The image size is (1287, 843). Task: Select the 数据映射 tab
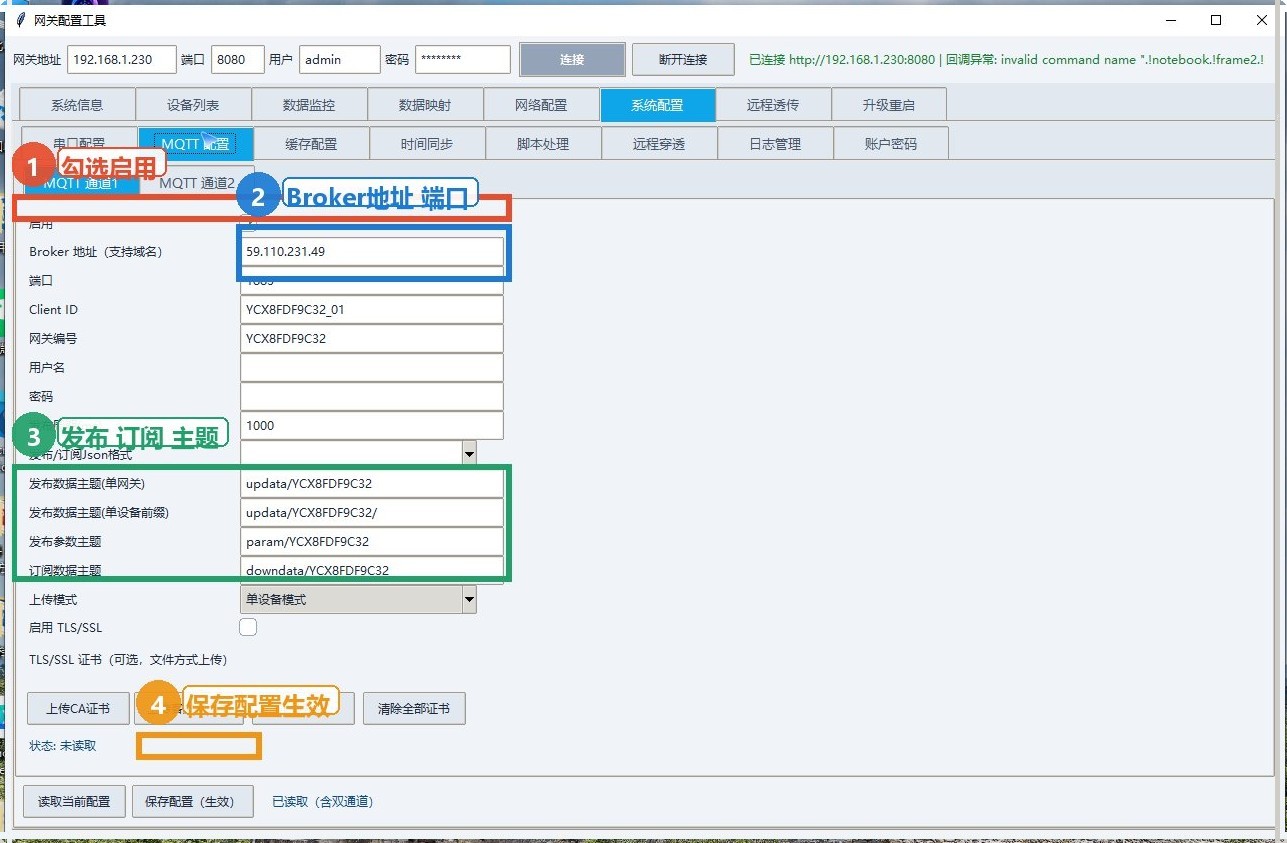point(425,105)
